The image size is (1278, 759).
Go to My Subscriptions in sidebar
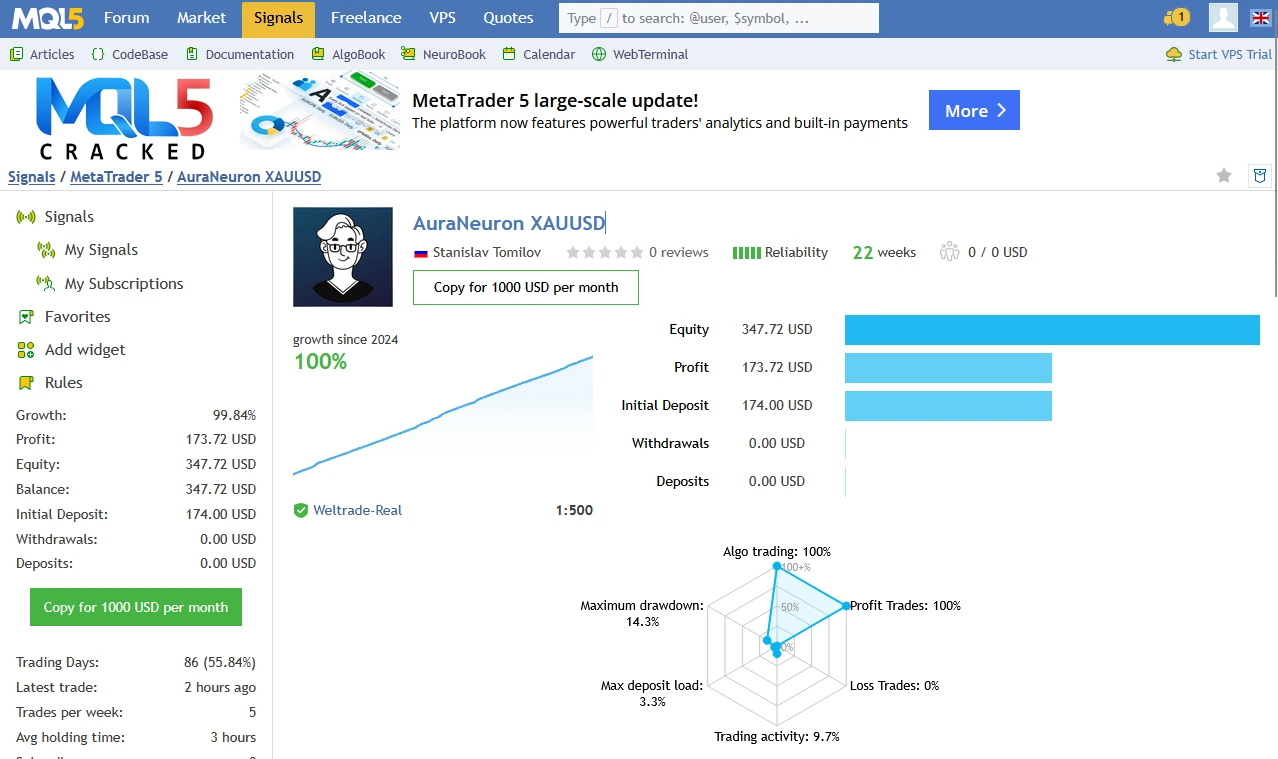[x=124, y=283]
